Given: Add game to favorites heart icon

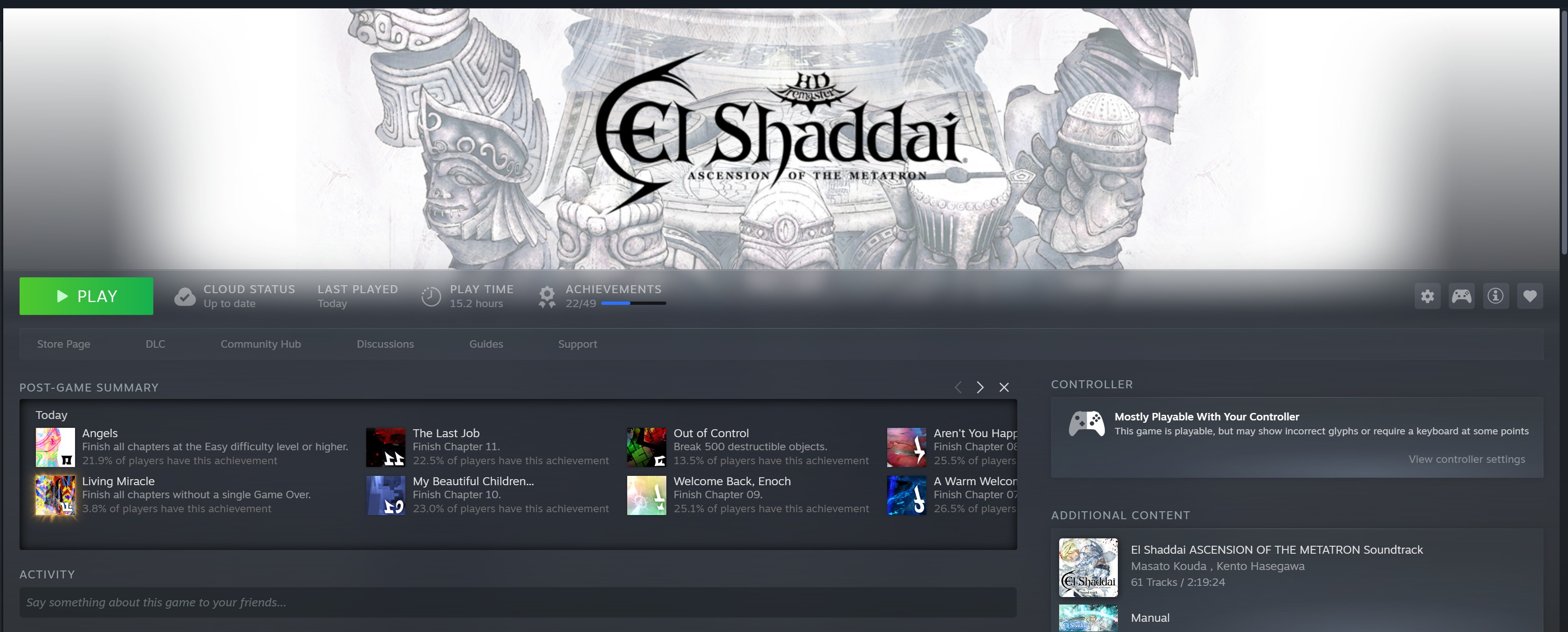Looking at the screenshot, I should tap(1530, 296).
